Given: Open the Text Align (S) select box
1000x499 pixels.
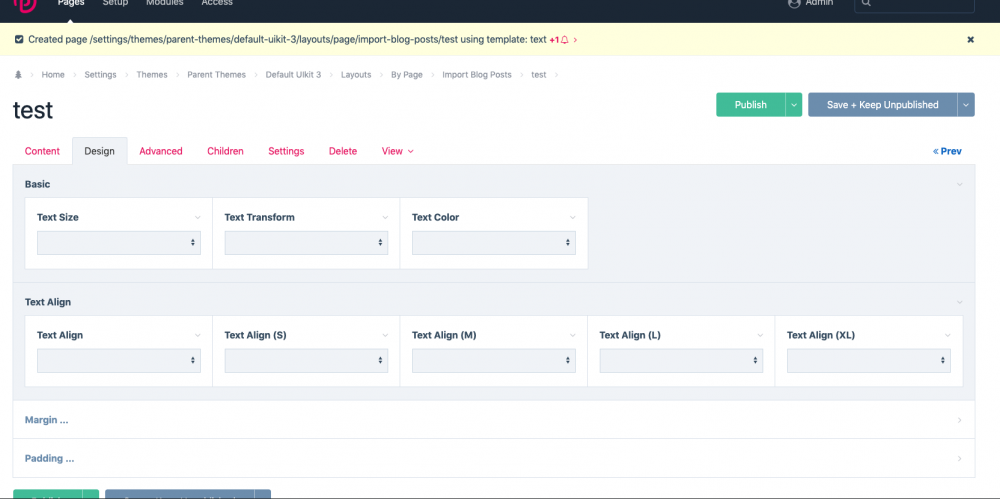Looking at the screenshot, I should 306,361.
